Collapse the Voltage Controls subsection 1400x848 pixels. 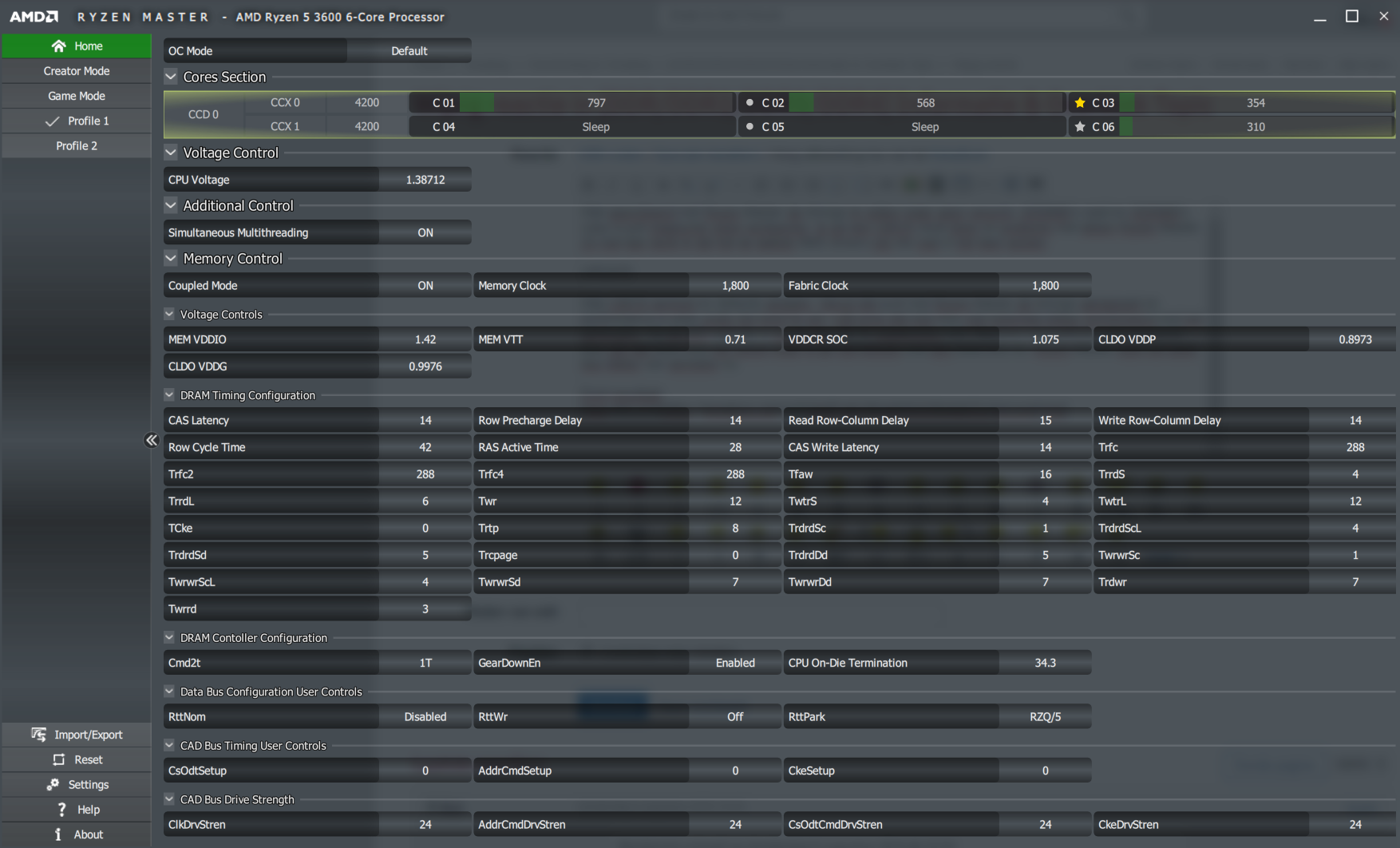pos(169,314)
